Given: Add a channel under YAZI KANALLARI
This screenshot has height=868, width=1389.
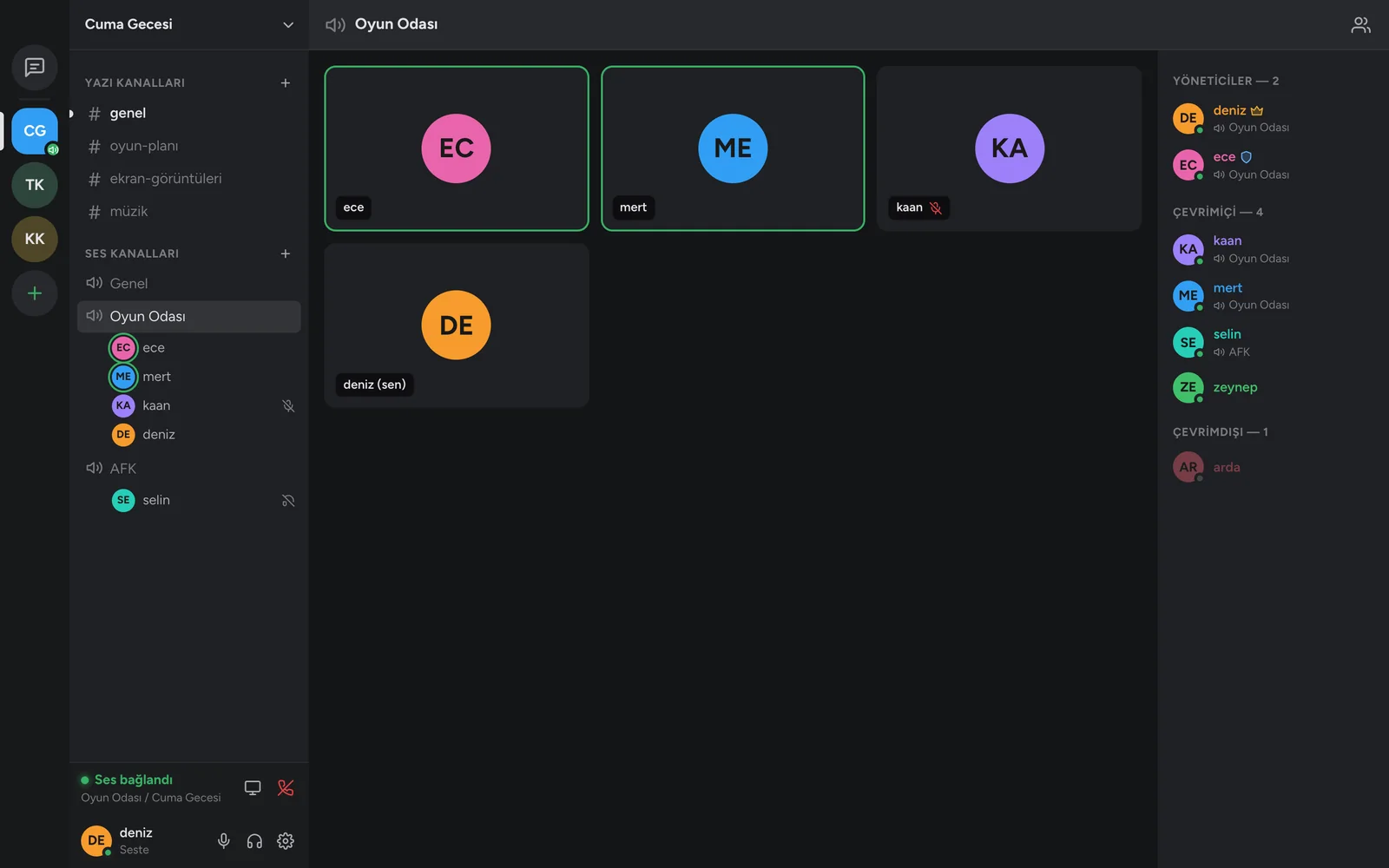Looking at the screenshot, I should click(x=285, y=82).
